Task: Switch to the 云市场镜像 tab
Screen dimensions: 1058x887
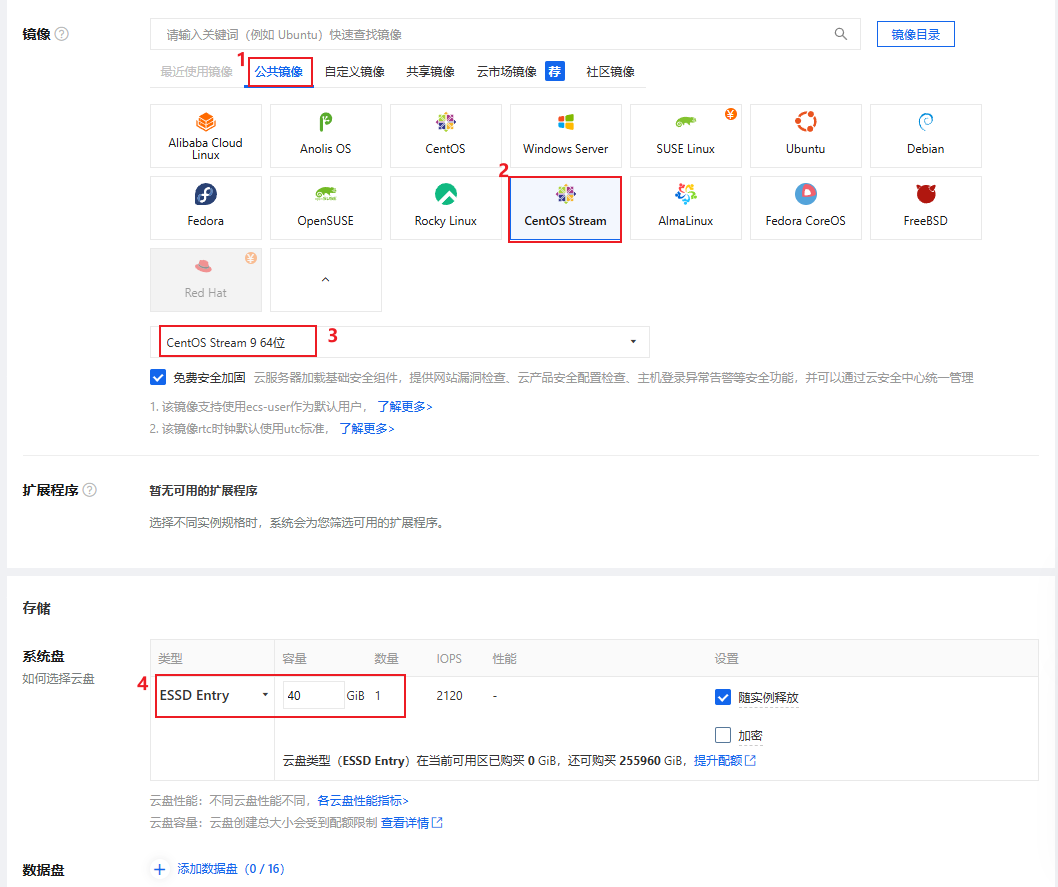Action: (x=507, y=71)
